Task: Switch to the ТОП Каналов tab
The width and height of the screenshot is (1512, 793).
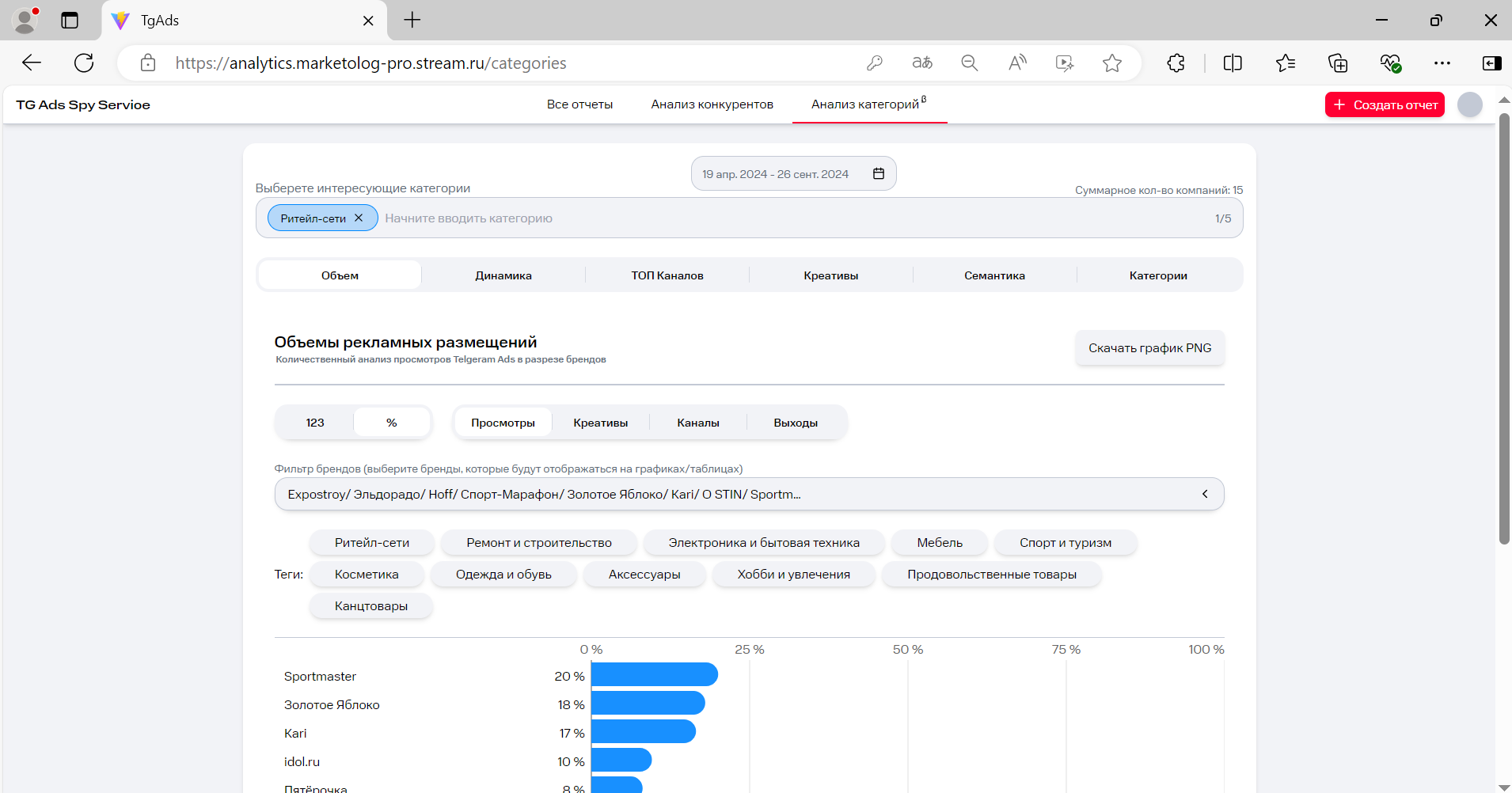Action: (667, 275)
